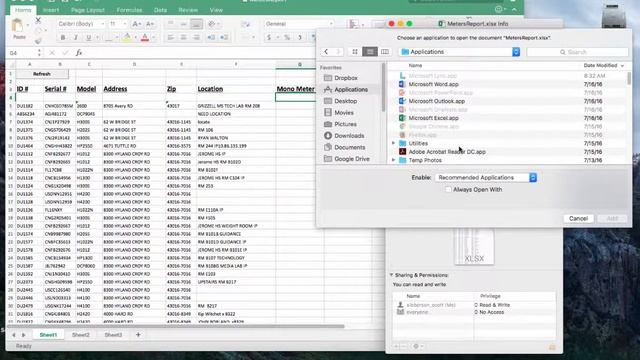The width and height of the screenshot is (640, 360).
Task: Toggle Underline formatting in Excel
Action: click(89, 38)
